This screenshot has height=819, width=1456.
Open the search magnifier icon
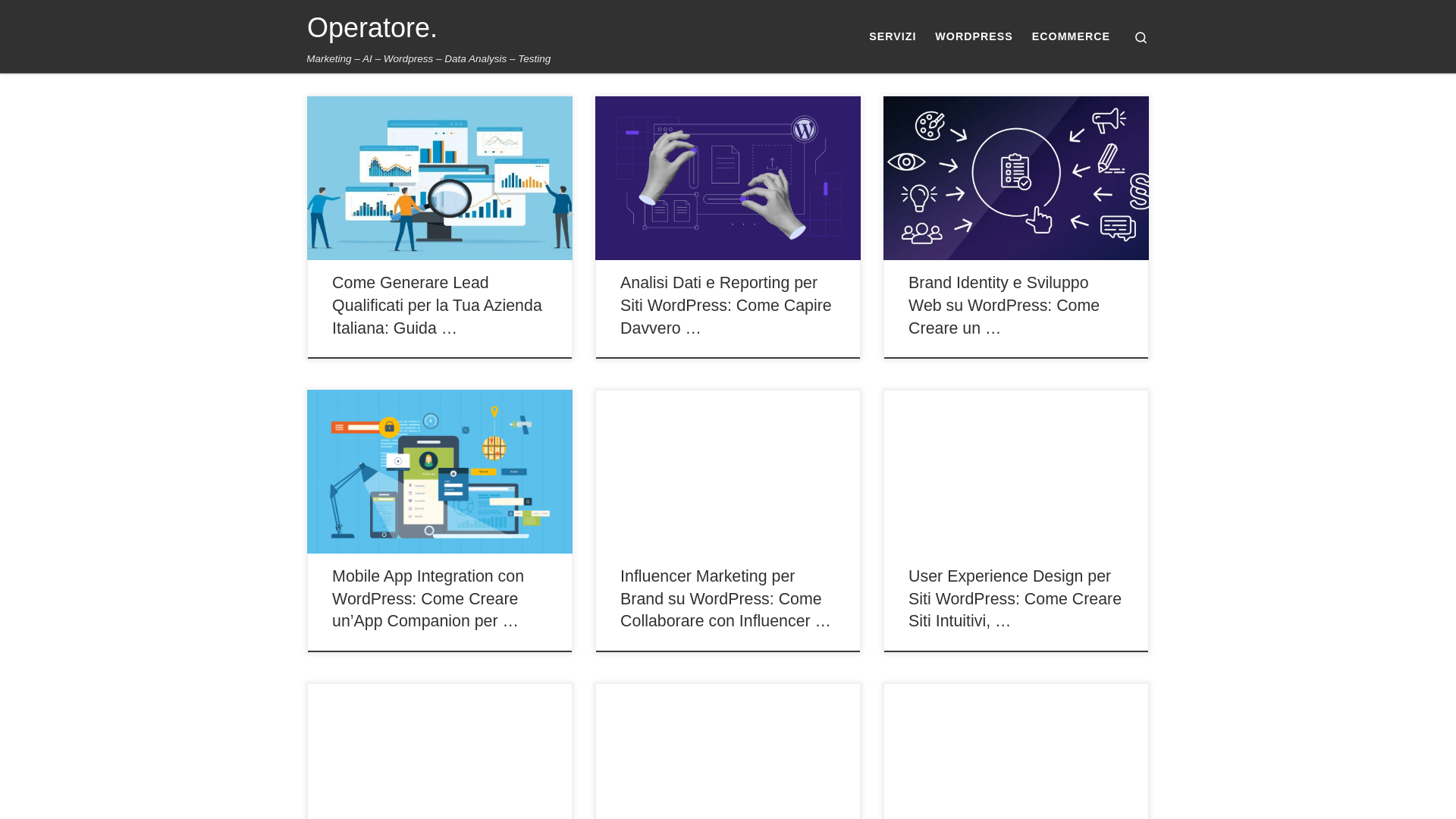pyautogui.click(x=1141, y=38)
